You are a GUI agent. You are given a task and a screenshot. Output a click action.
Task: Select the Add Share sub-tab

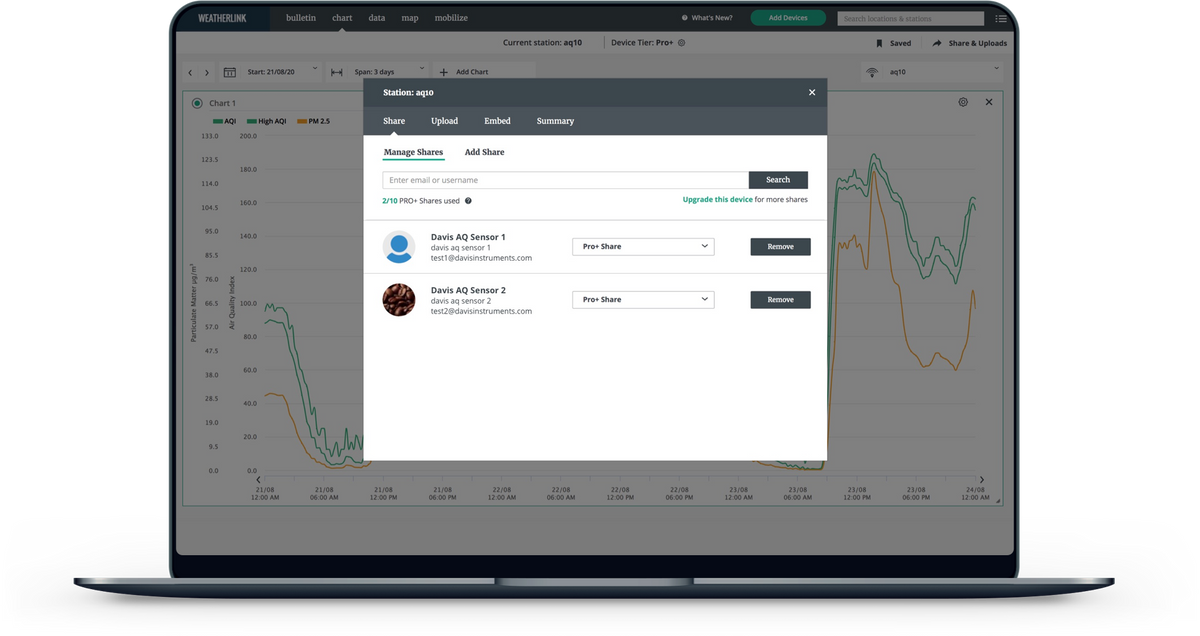(484, 152)
